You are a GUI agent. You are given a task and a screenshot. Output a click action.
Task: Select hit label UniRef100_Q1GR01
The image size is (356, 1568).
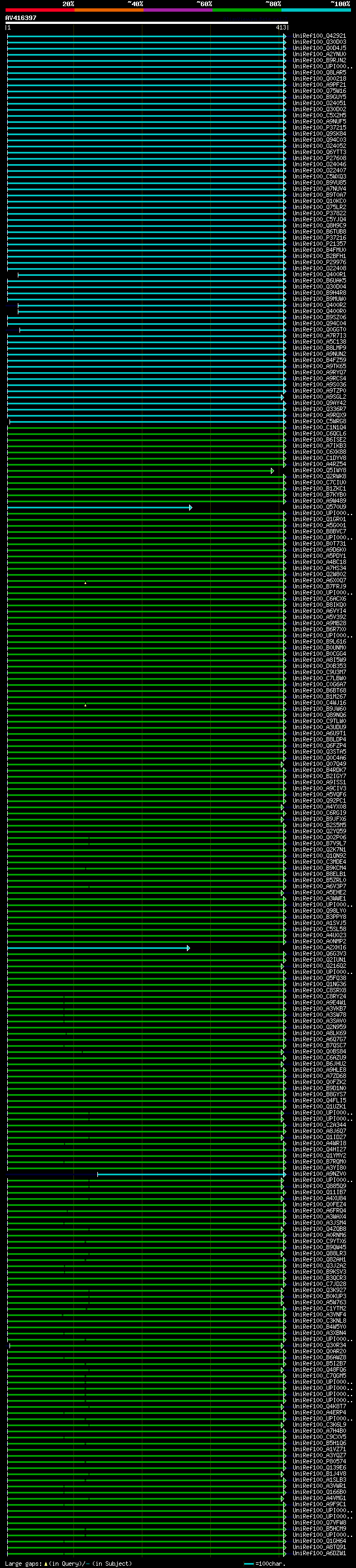click(319, 519)
